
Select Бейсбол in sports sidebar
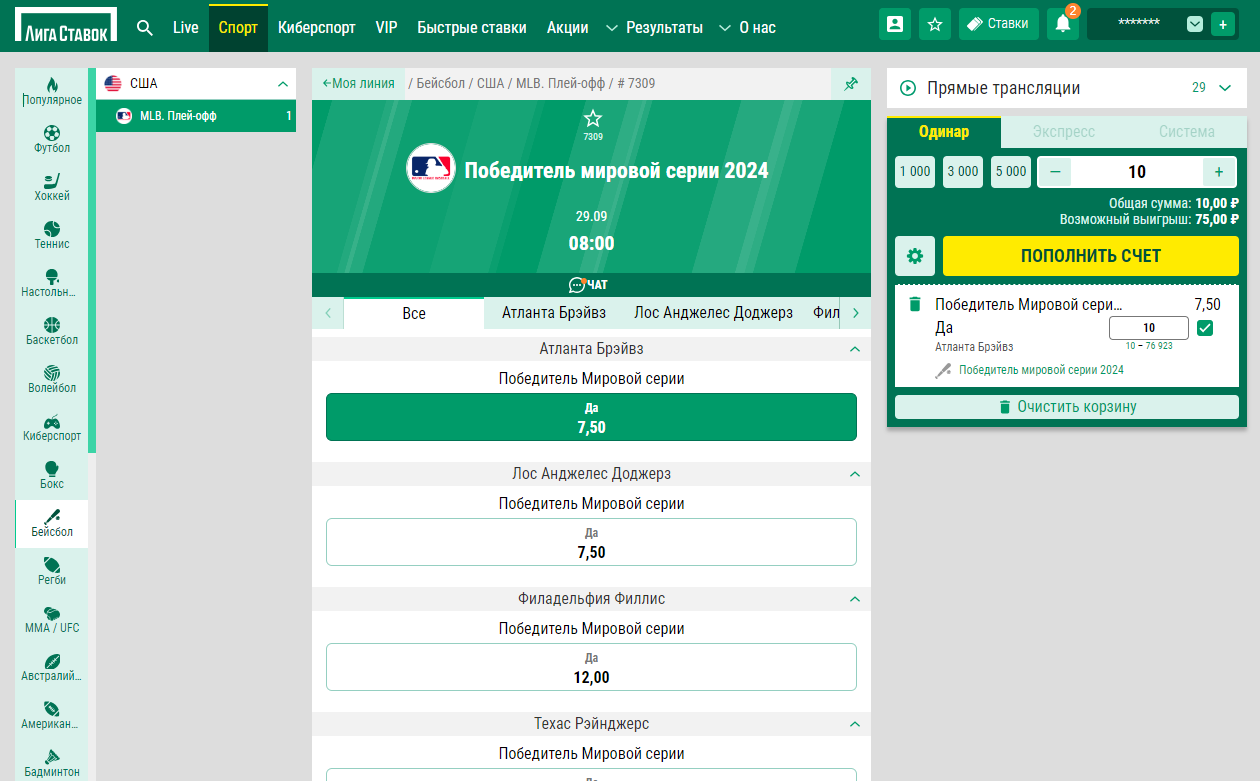pos(52,523)
